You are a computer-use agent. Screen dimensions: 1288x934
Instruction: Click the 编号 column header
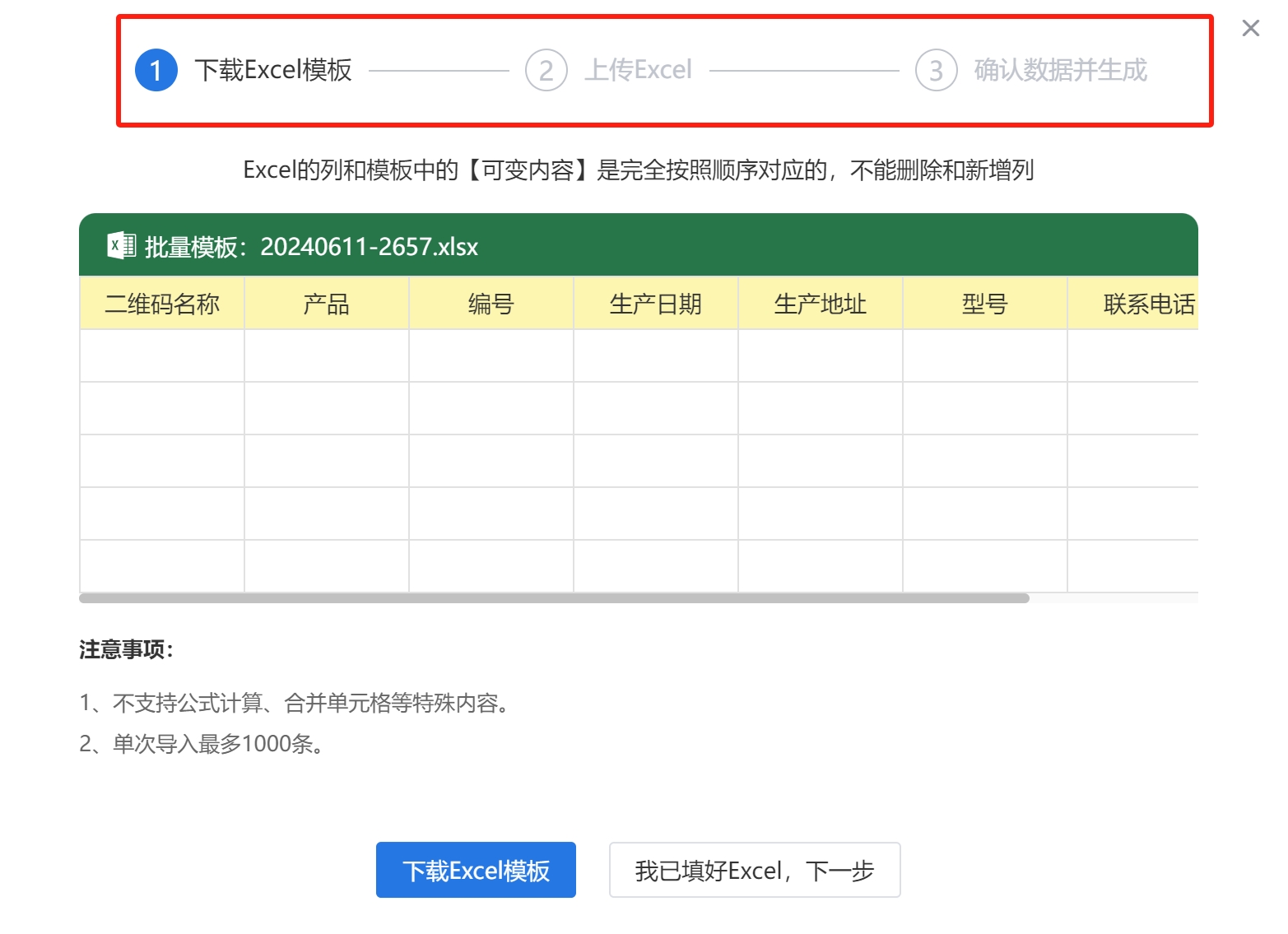(491, 304)
